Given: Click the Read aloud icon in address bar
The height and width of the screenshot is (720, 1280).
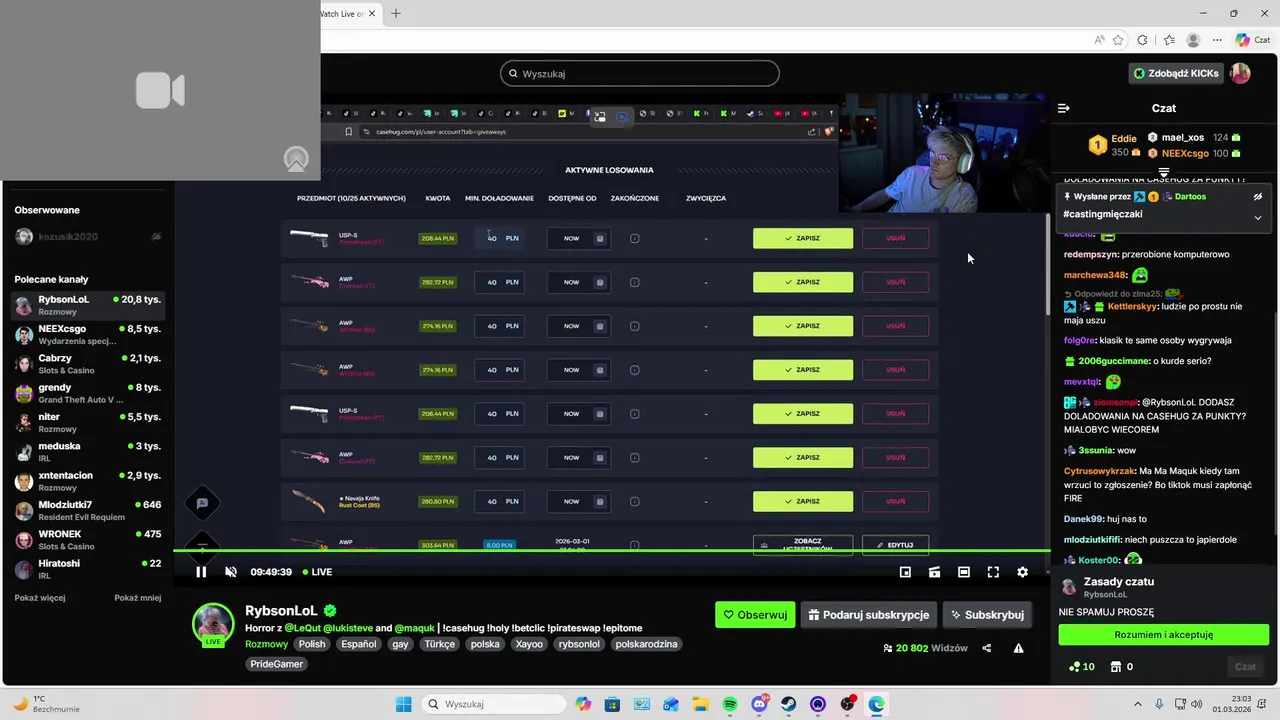Looking at the screenshot, I should coord(1099,40).
